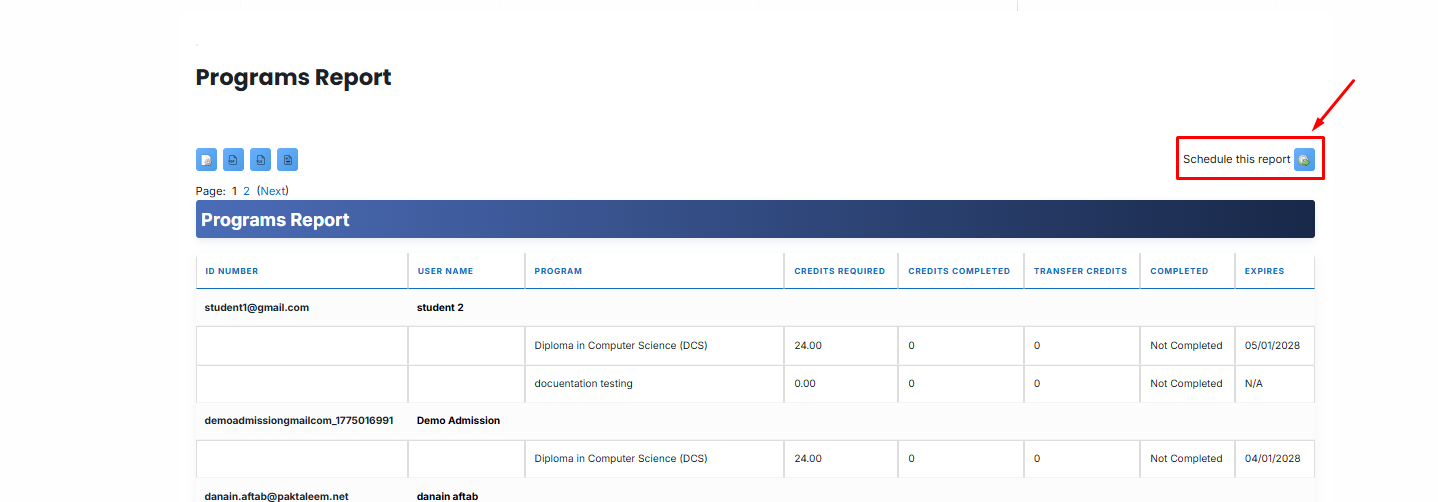Select the student1@gmail.com ID cell
This screenshot has height=502, width=1438.
(257, 308)
